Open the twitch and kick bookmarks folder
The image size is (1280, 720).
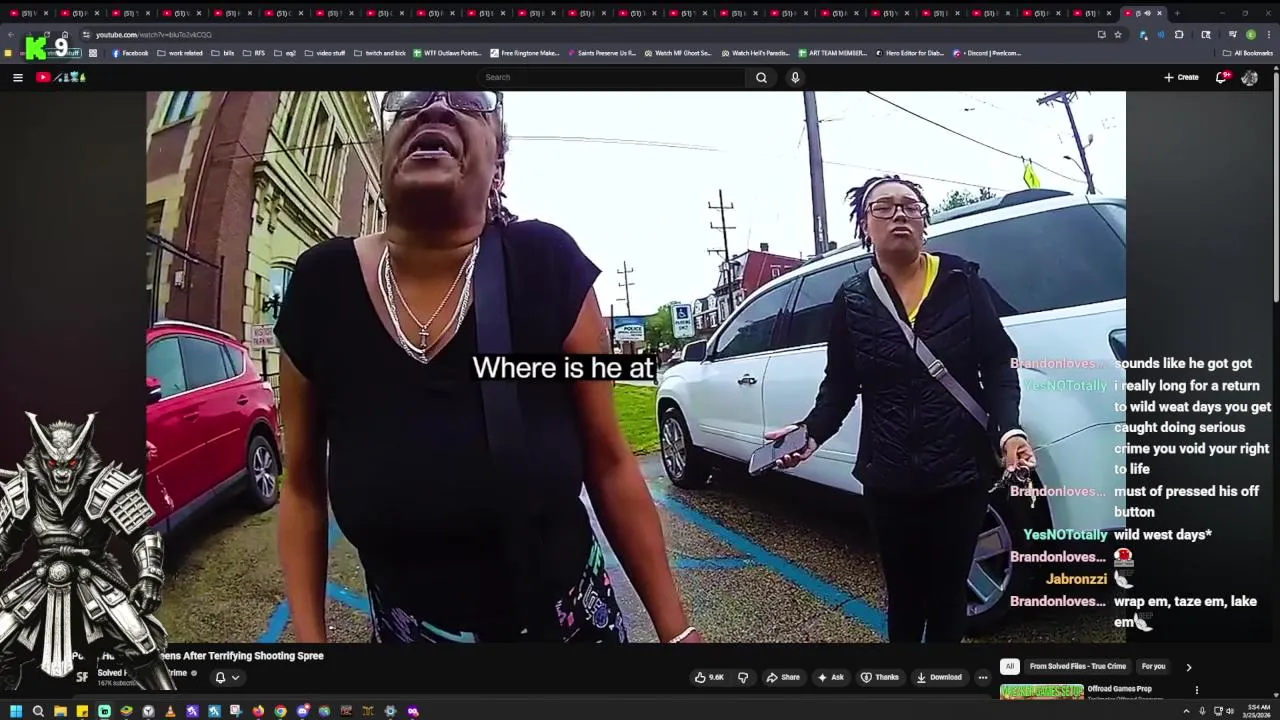coord(379,53)
